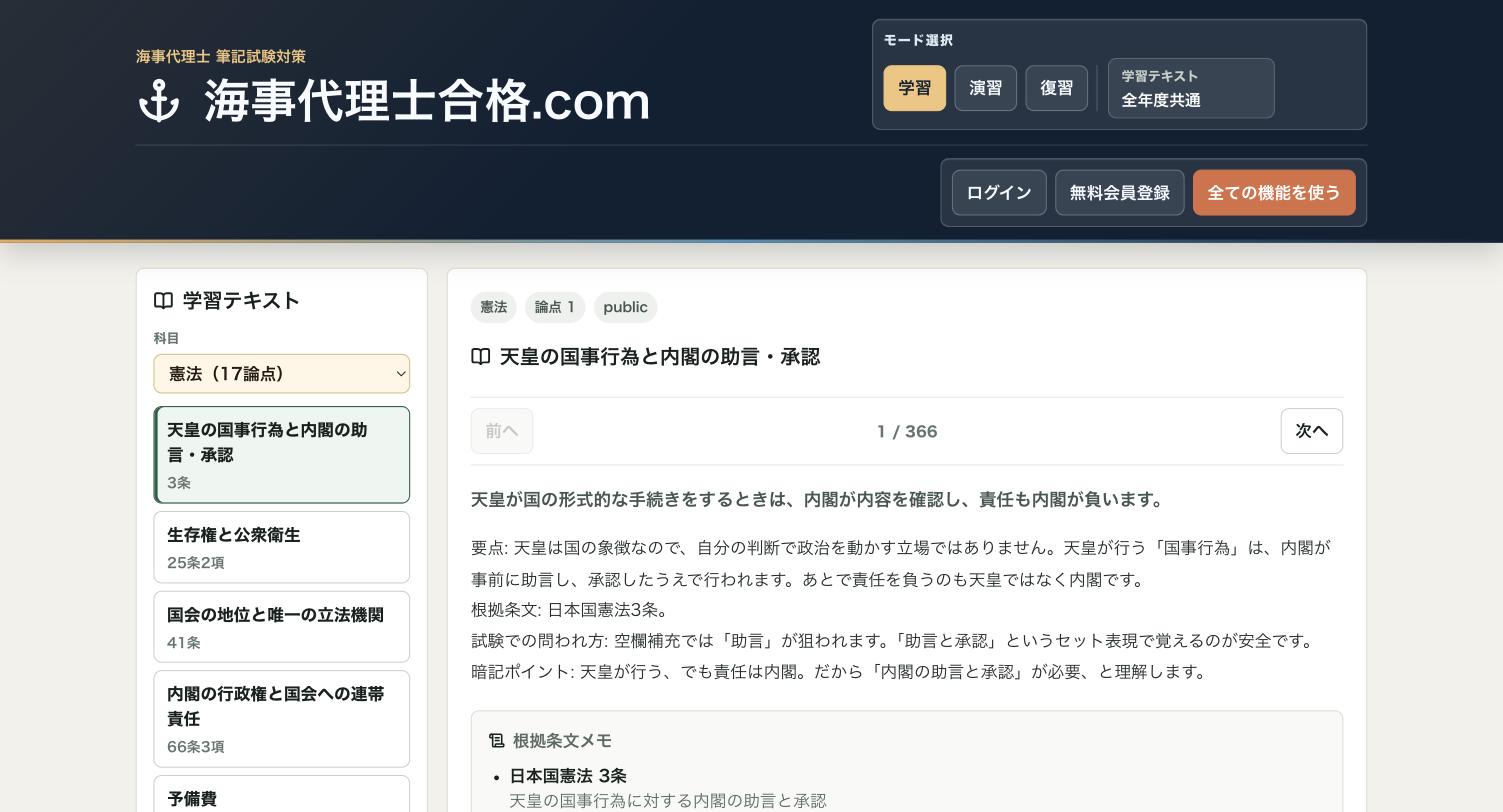The image size is (1503, 812).
Task: Switch to 演習 mode
Action: [985, 88]
